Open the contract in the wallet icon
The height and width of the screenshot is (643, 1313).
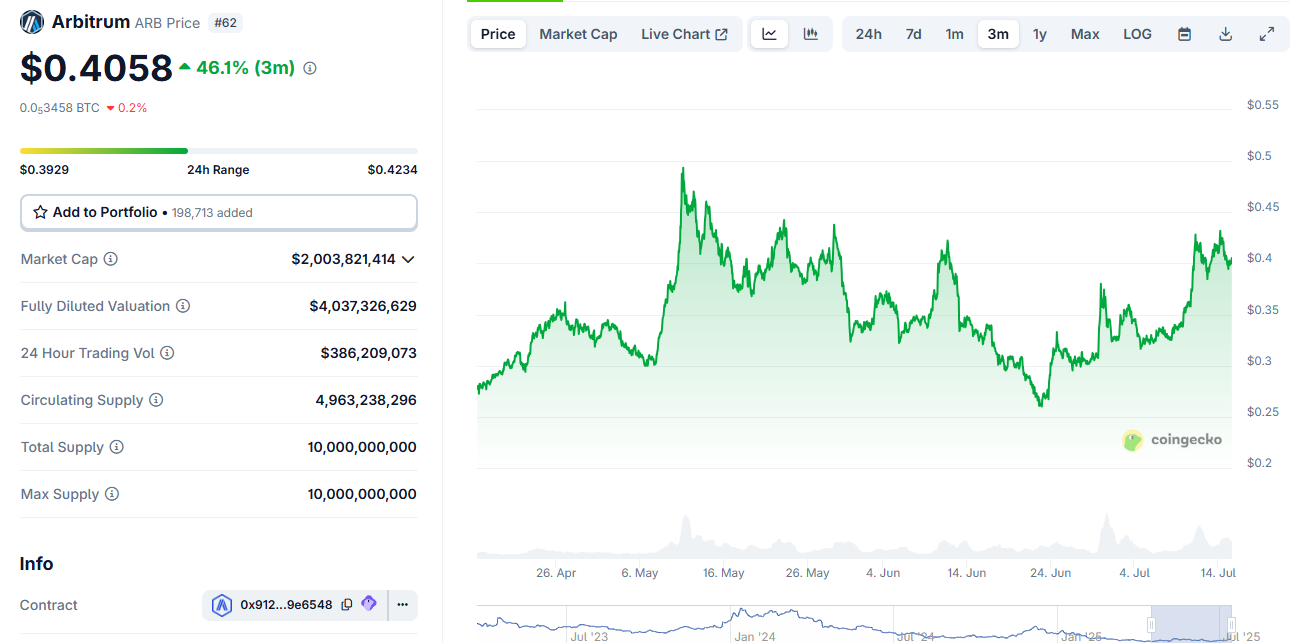click(x=368, y=604)
